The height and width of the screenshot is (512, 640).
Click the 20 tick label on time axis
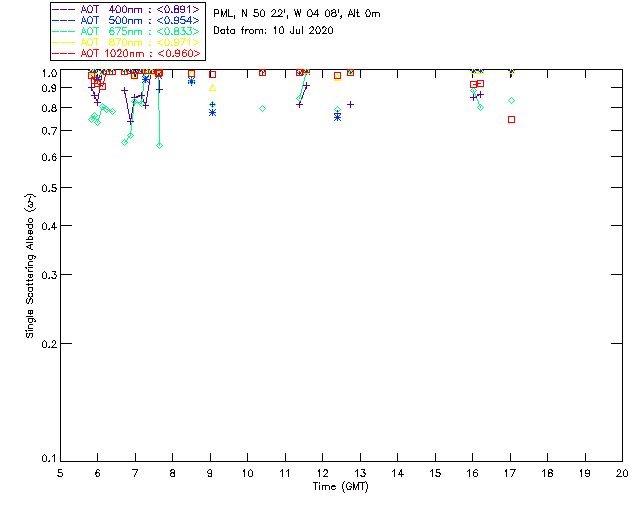click(x=622, y=472)
